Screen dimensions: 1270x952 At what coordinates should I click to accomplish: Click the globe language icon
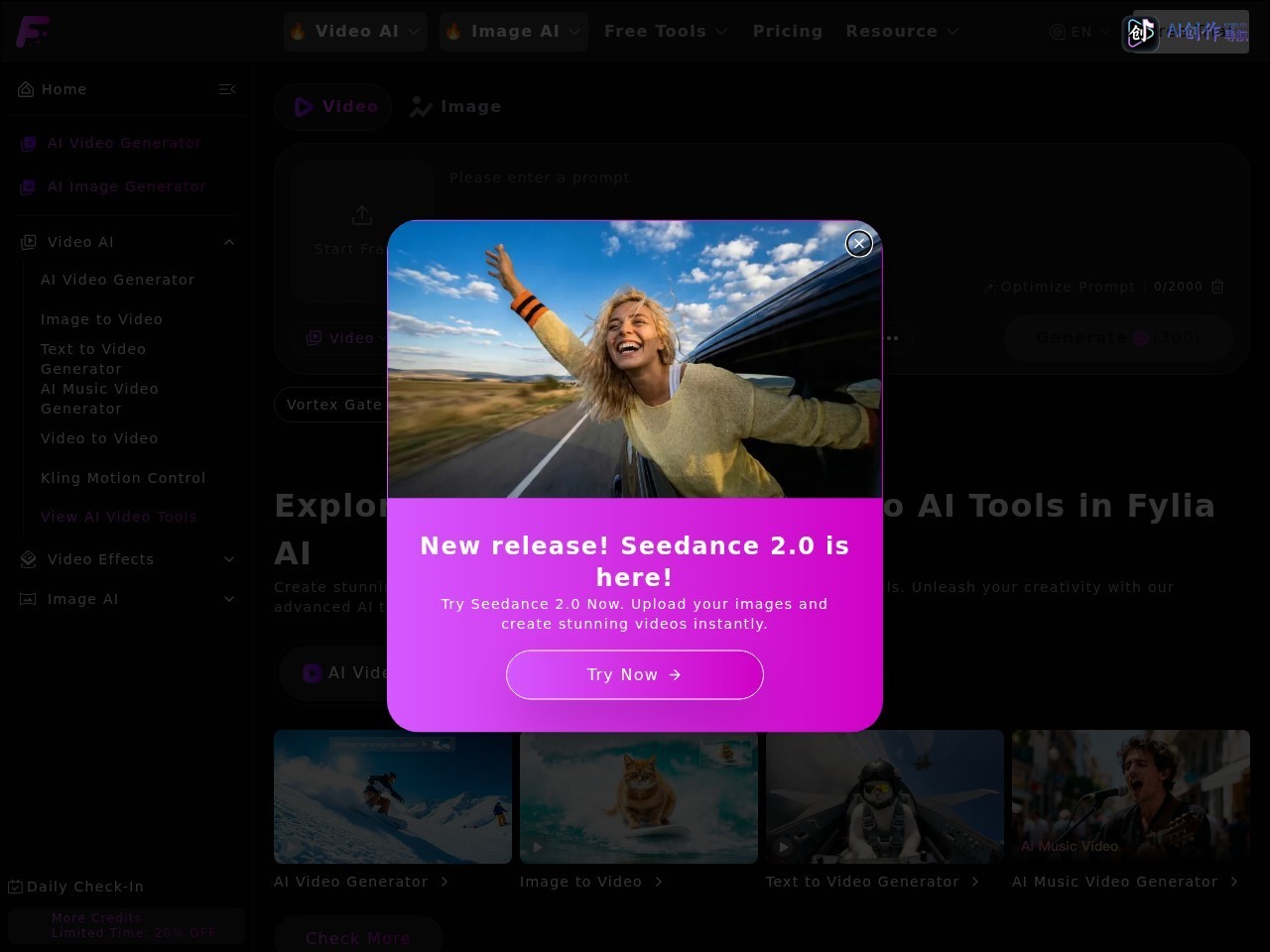click(1058, 32)
